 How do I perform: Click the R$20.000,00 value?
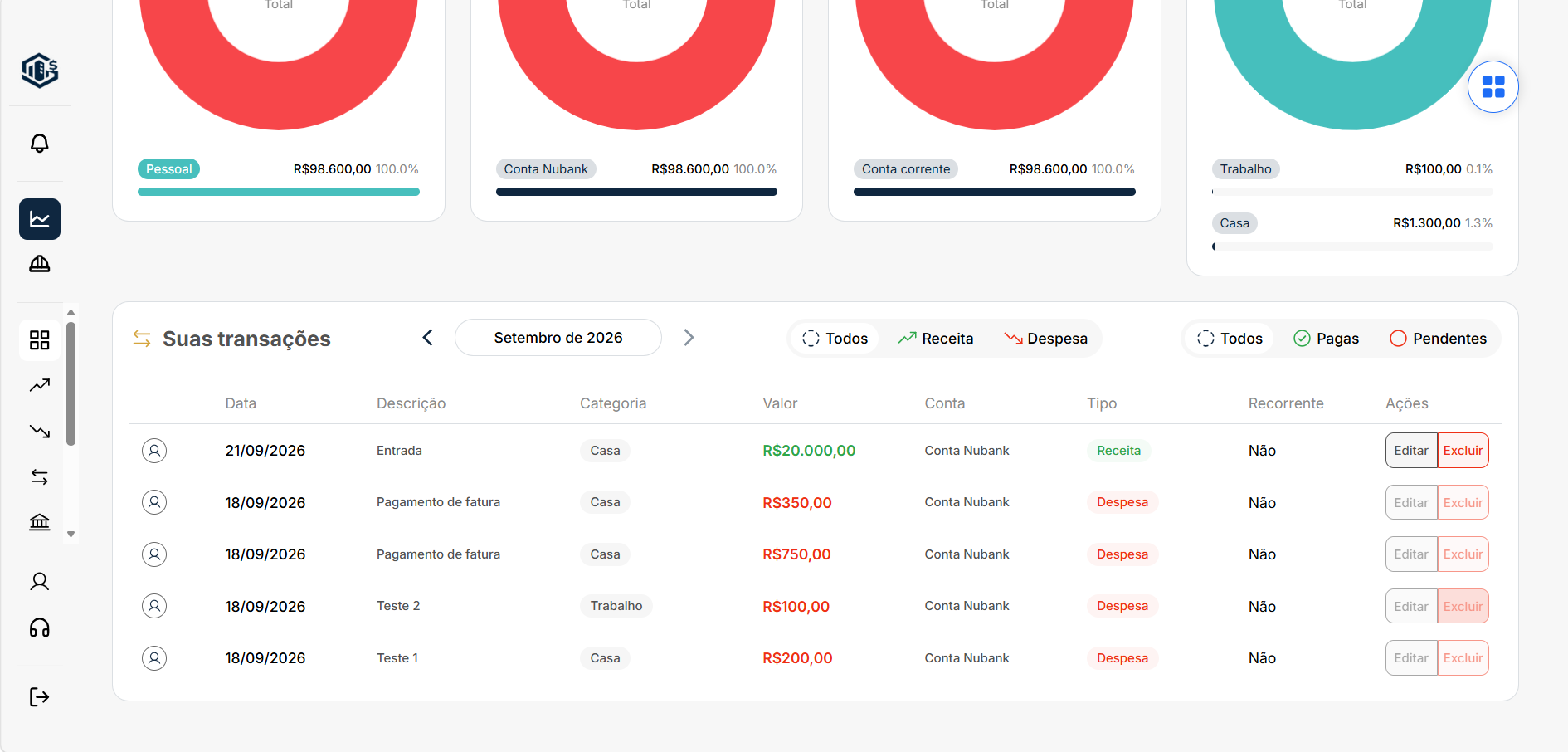pyautogui.click(x=809, y=451)
